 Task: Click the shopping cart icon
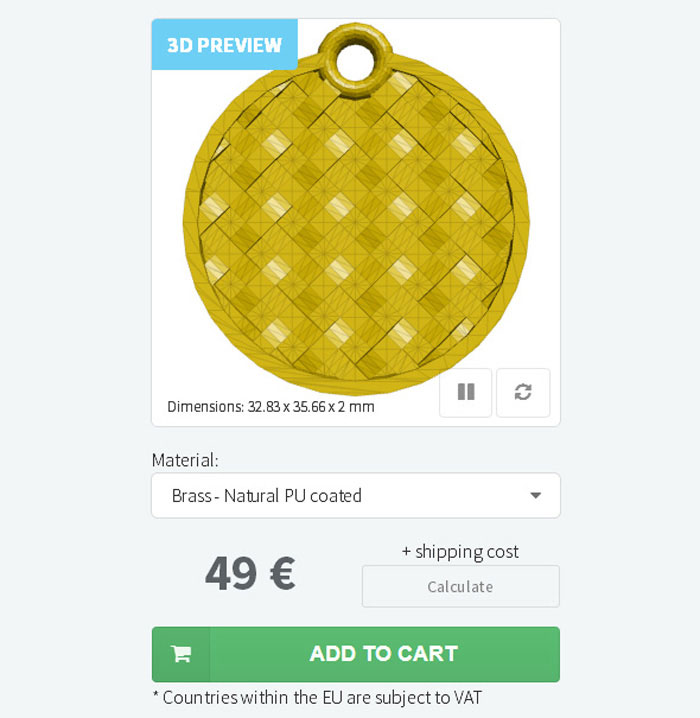(x=181, y=654)
